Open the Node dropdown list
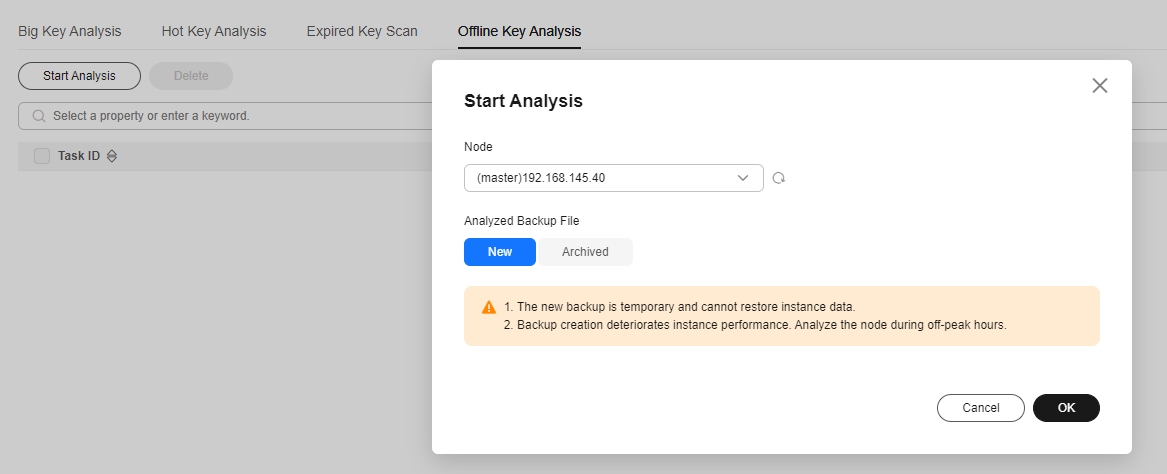The width and height of the screenshot is (1167, 474). coord(613,178)
